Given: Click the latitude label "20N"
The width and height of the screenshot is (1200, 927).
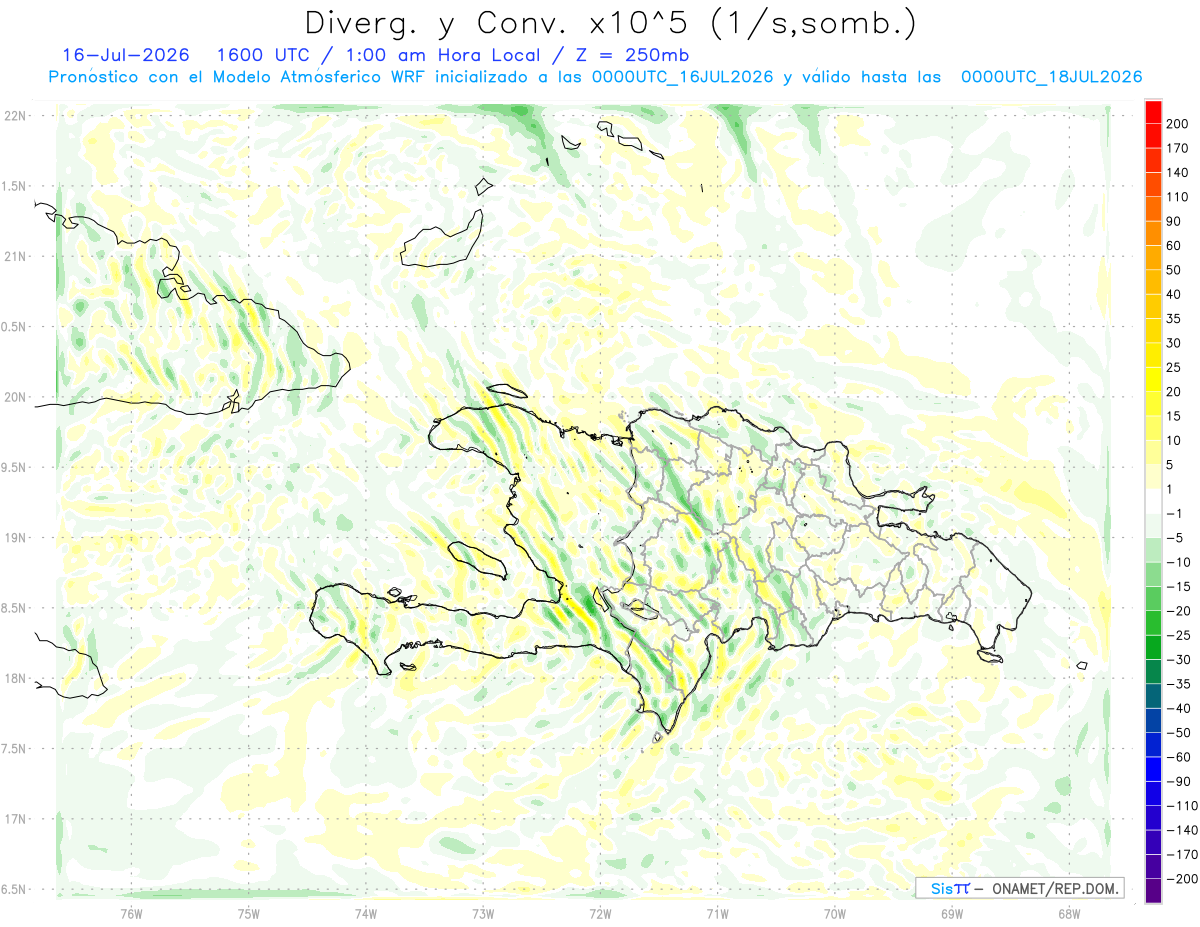Looking at the screenshot, I should [x=15, y=397].
